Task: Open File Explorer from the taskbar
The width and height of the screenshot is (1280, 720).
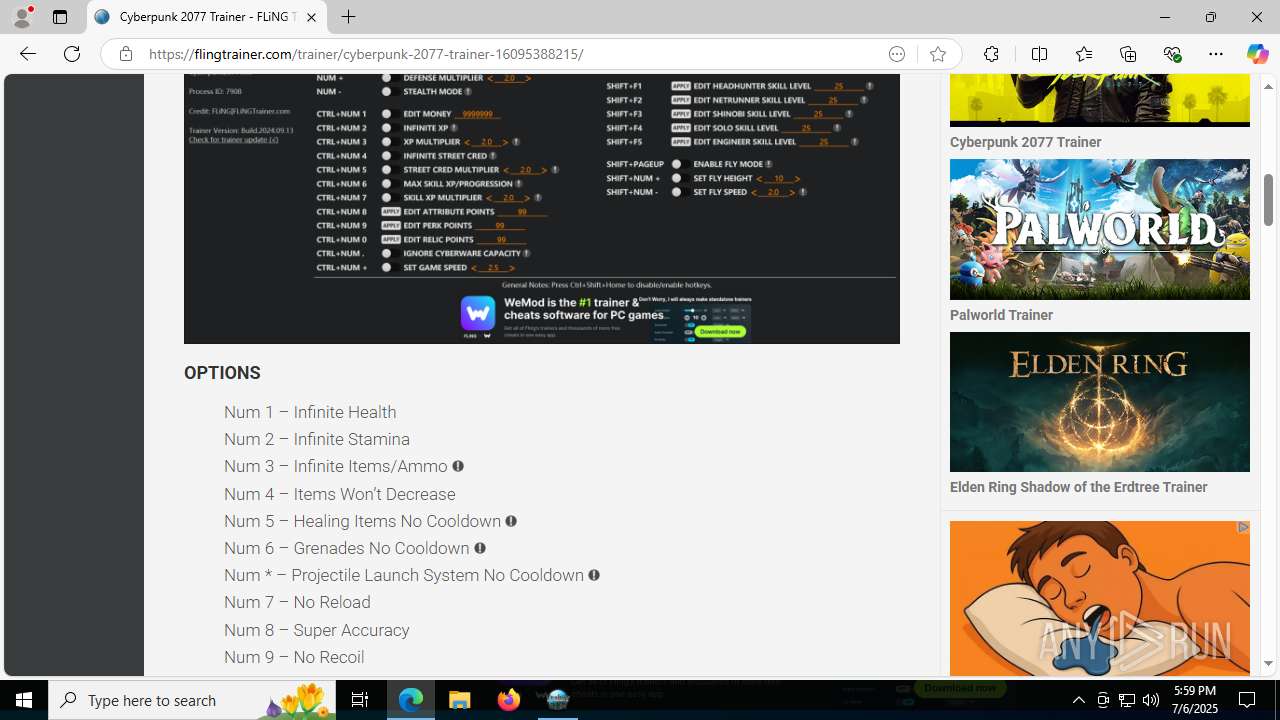Action: pos(460,700)
